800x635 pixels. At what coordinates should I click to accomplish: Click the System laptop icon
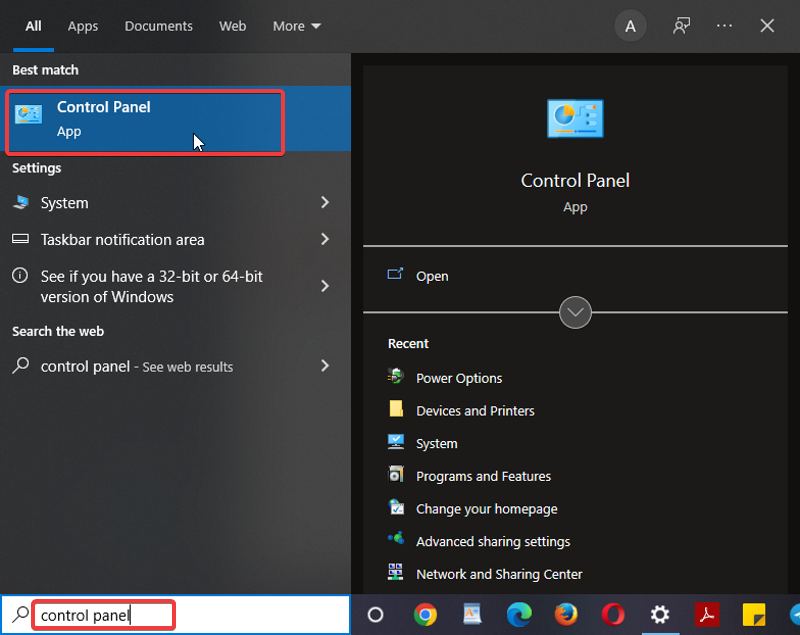pos(20,202)
